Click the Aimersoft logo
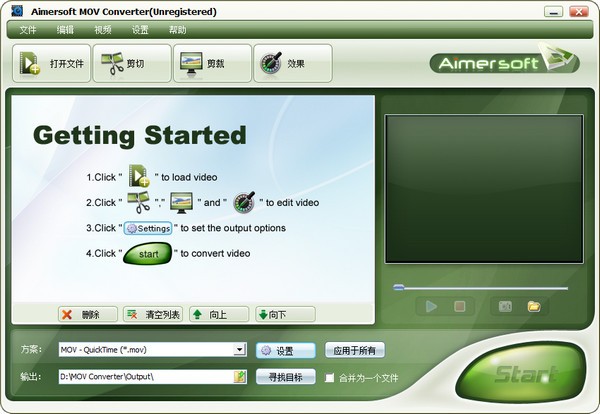Viewport: 600px width, 414px height. click(x=504, y=61)
